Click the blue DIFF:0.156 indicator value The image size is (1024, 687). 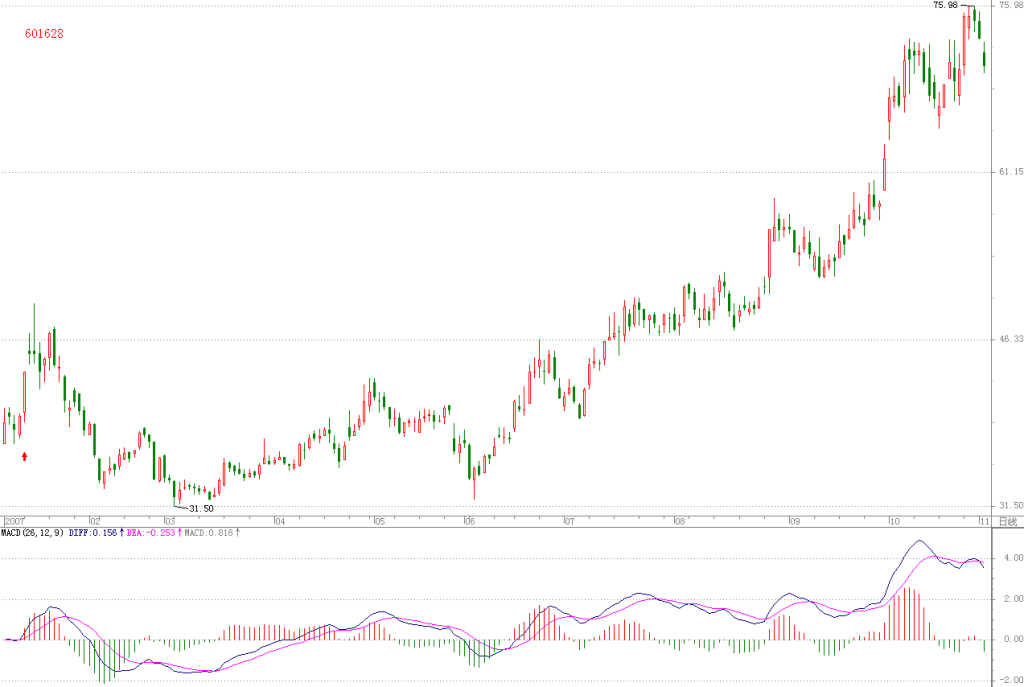[93, 533]
